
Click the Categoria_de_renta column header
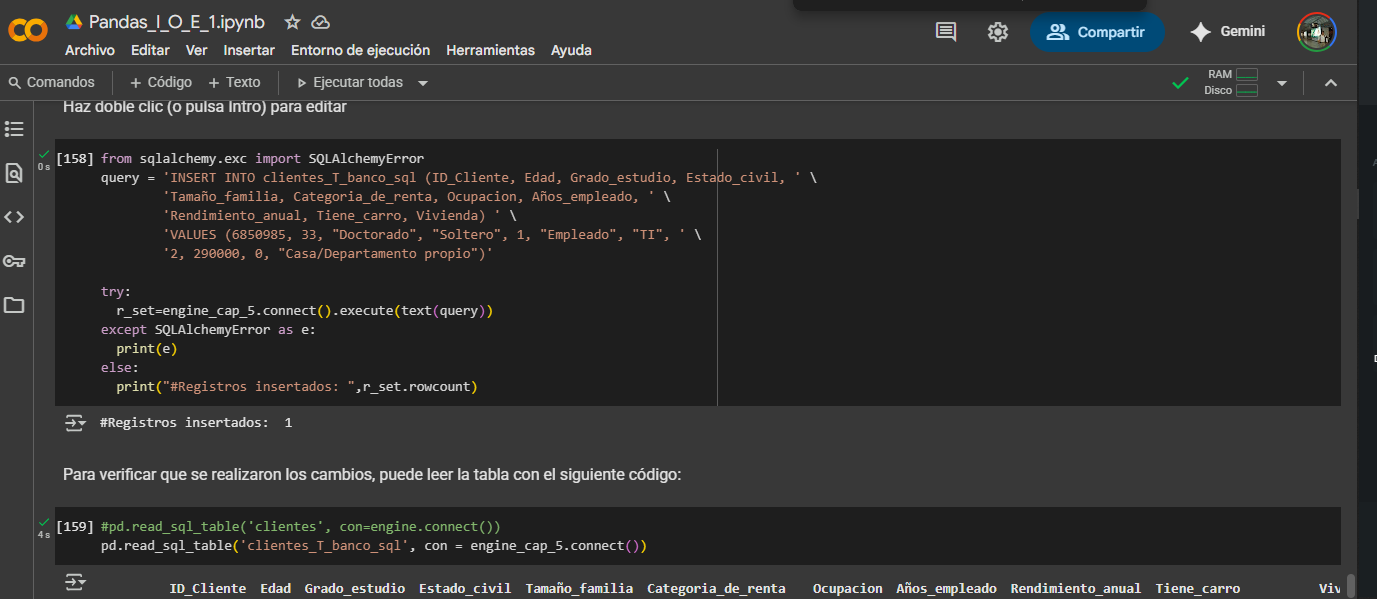tap(716, 588)
